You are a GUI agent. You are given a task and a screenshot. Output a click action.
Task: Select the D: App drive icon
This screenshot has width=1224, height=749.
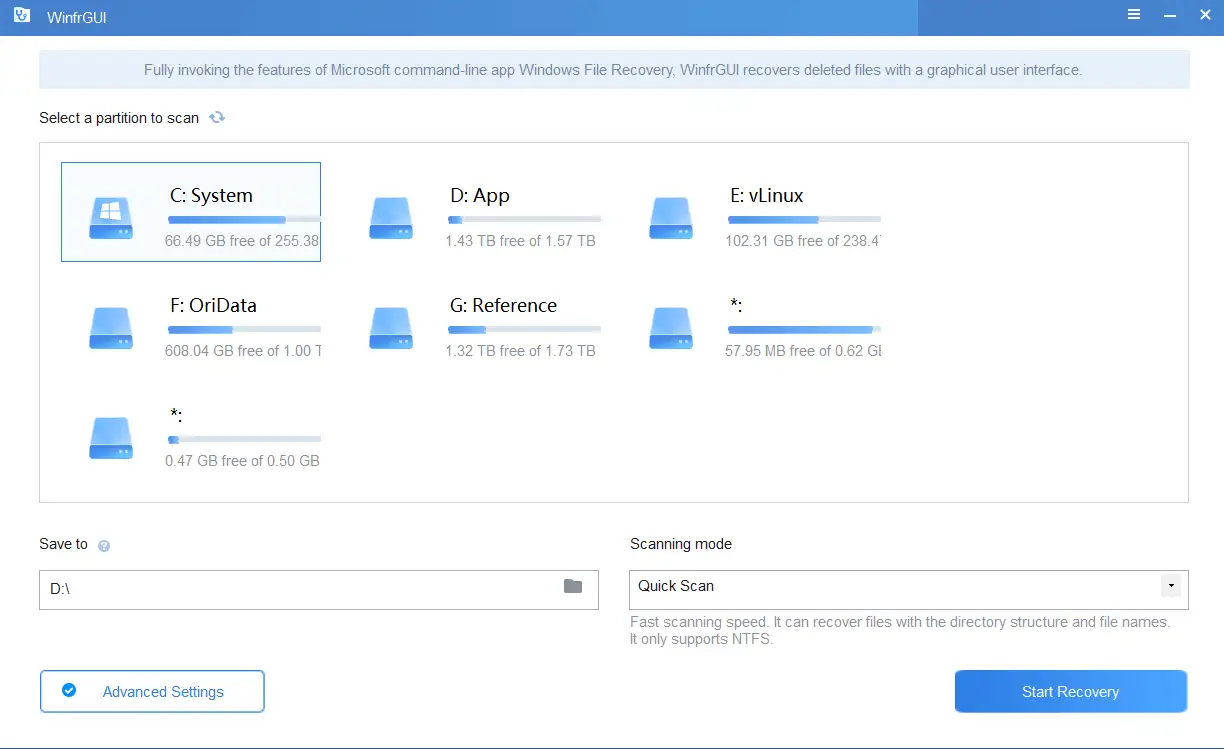click(391, 217)
